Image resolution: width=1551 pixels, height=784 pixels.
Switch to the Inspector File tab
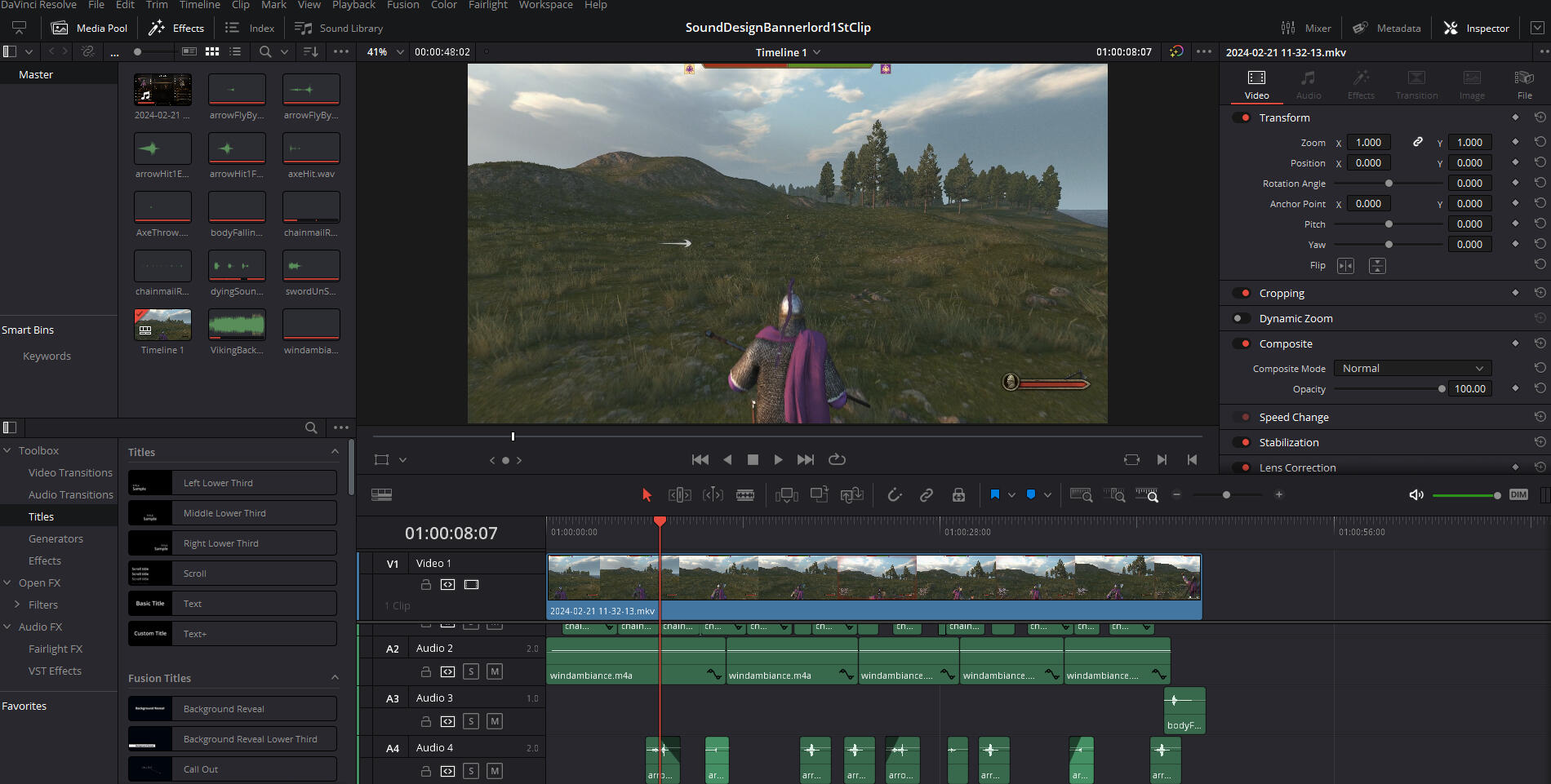click(1524, 85)
